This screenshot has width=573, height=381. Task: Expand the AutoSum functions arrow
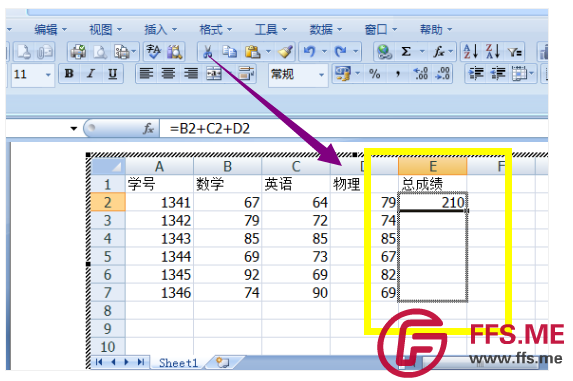[422, 52]
